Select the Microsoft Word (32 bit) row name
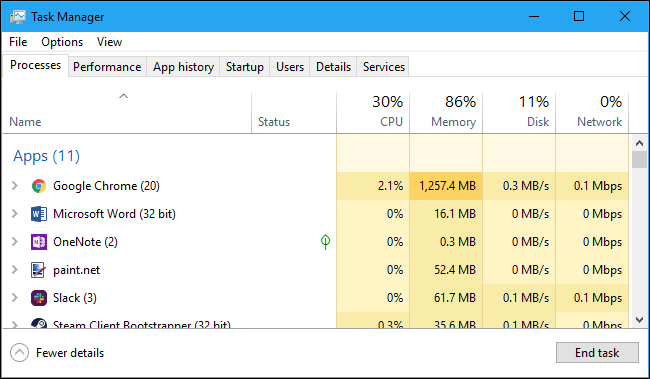Image resolution: width=650 pixels, height=379 pixels. pos(114,214)
